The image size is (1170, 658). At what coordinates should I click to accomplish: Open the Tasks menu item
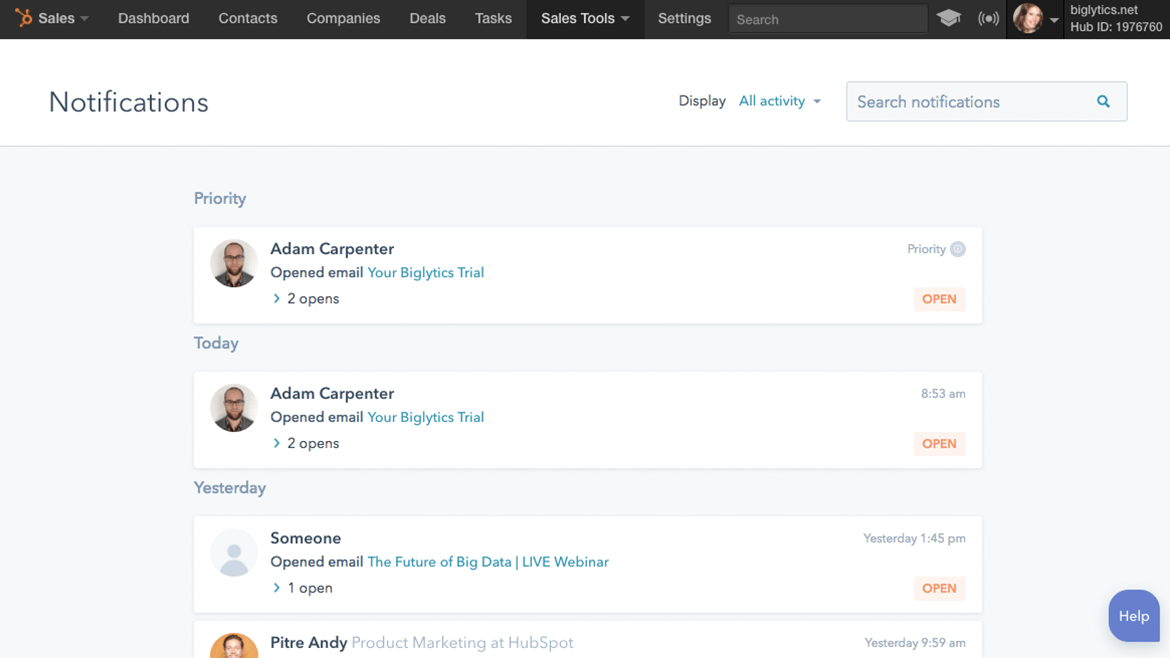pos(493,18)
